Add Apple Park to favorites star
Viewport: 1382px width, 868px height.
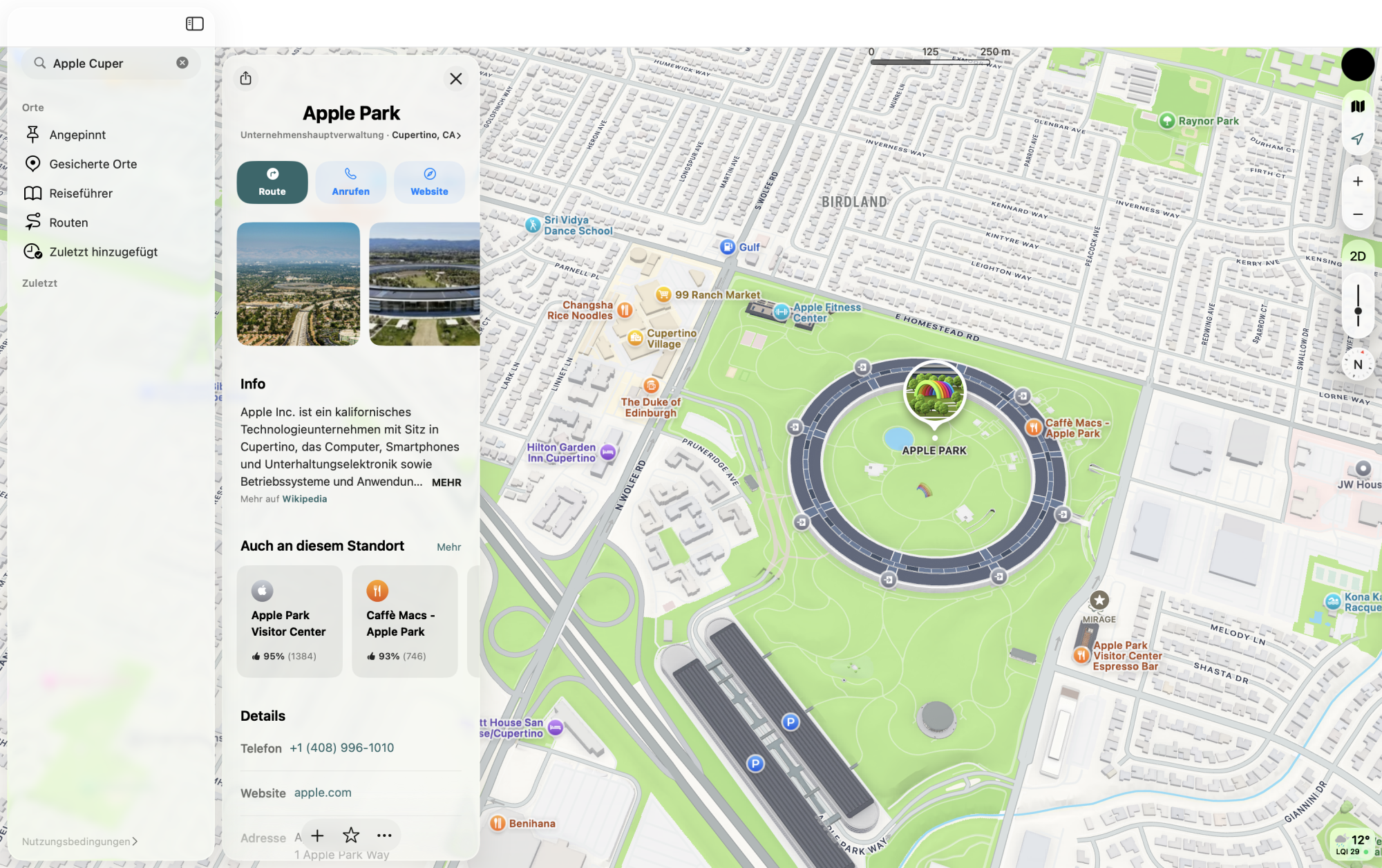click(x=351, y=836)
